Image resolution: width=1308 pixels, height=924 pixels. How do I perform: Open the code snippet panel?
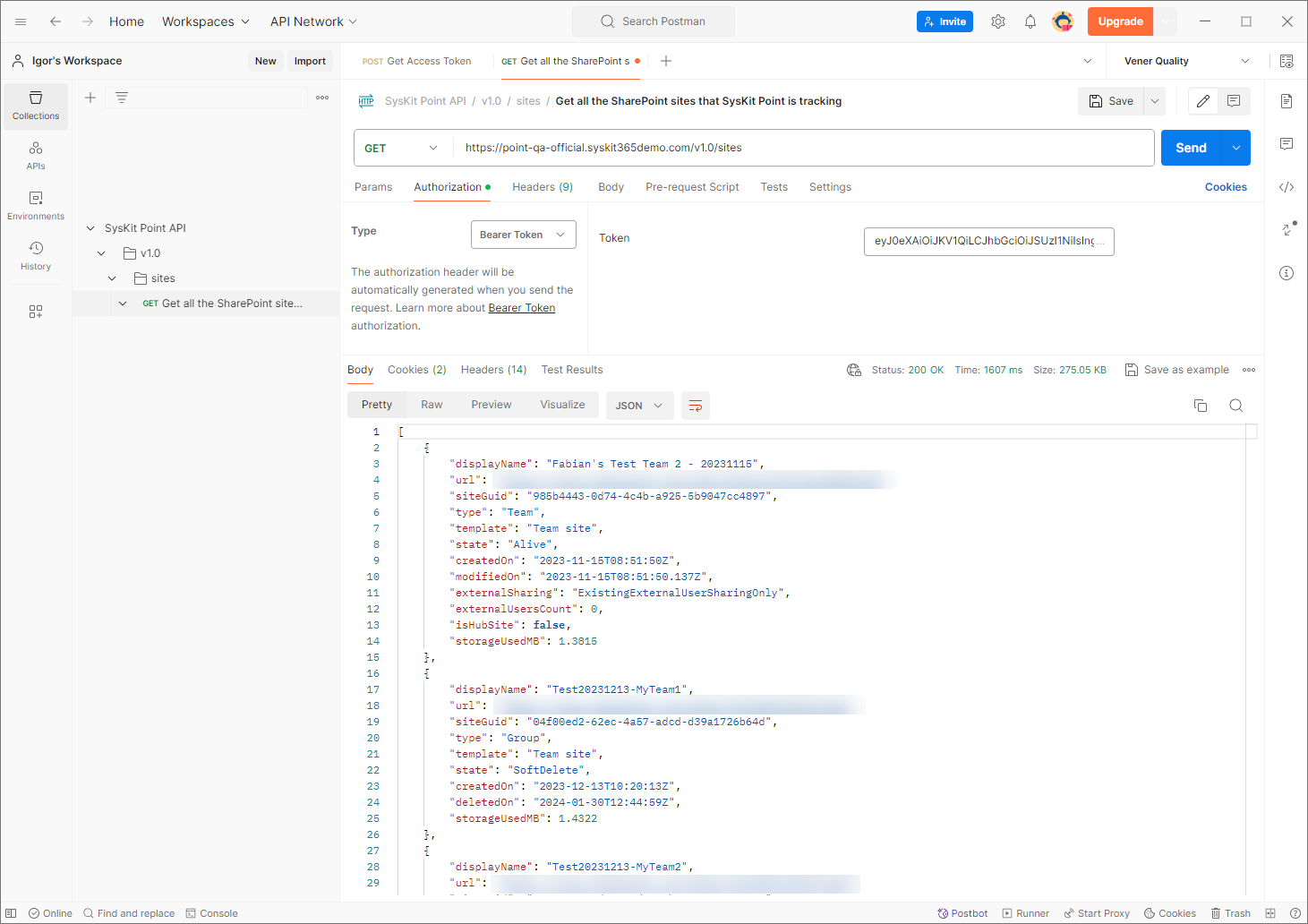point(1287,187)
